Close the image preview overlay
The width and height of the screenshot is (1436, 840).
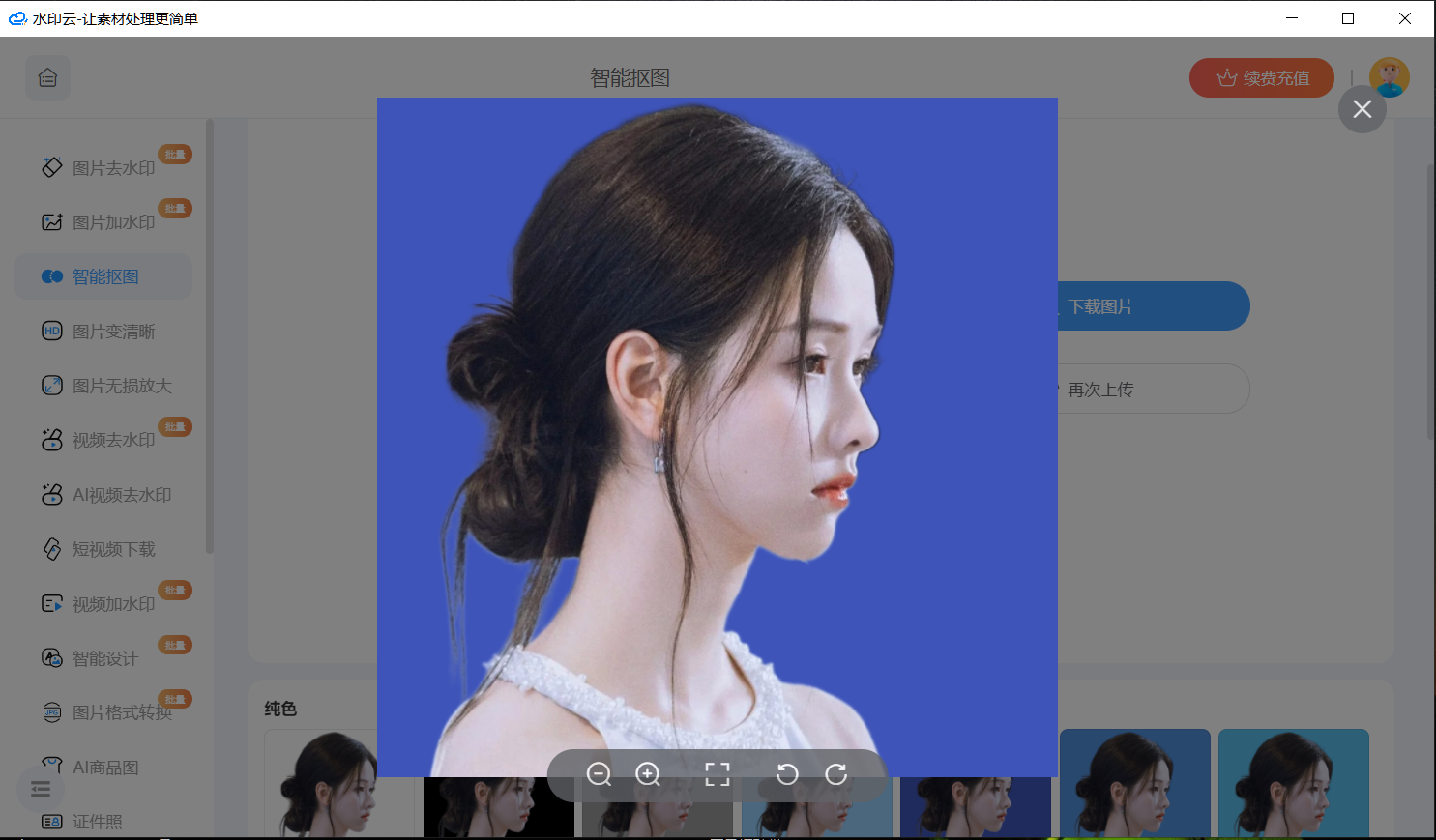[x=1362, y=109]
